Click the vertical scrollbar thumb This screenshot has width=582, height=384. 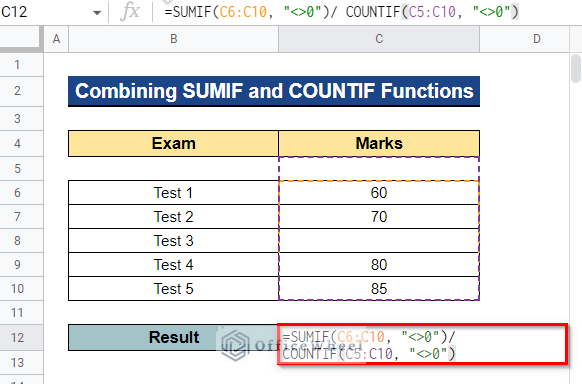pyautogui.click(x=576, y=69)
